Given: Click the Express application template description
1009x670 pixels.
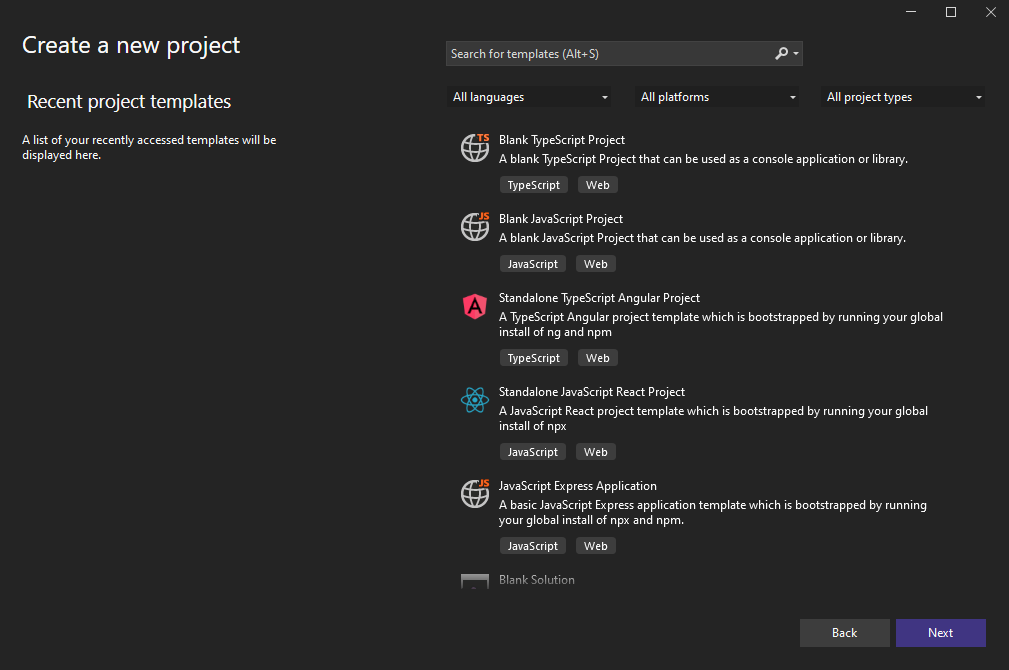Looking at the screenshot, I should tap(712, 512).
